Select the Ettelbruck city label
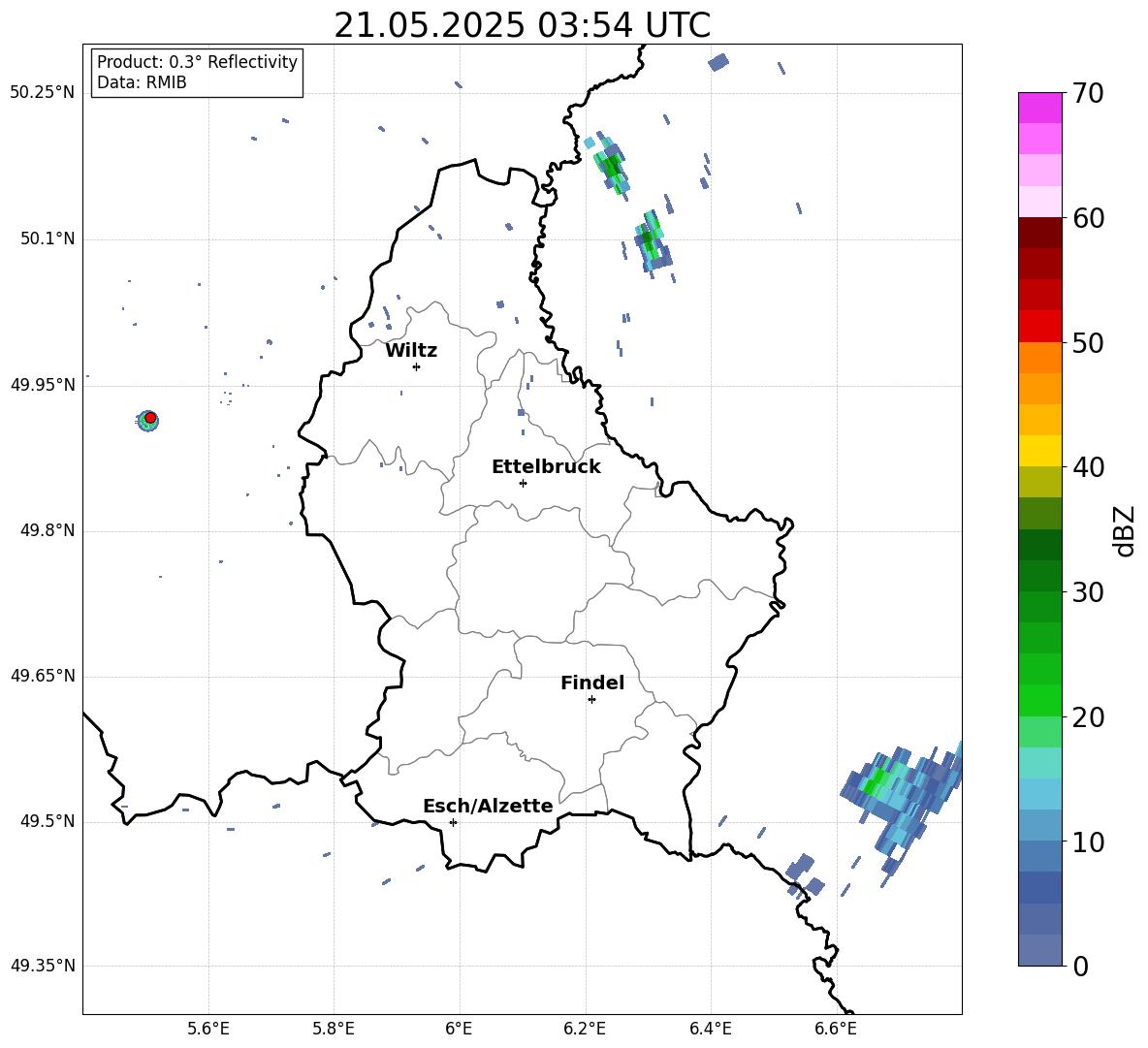 pyautogui.click(x=546, y=467)
